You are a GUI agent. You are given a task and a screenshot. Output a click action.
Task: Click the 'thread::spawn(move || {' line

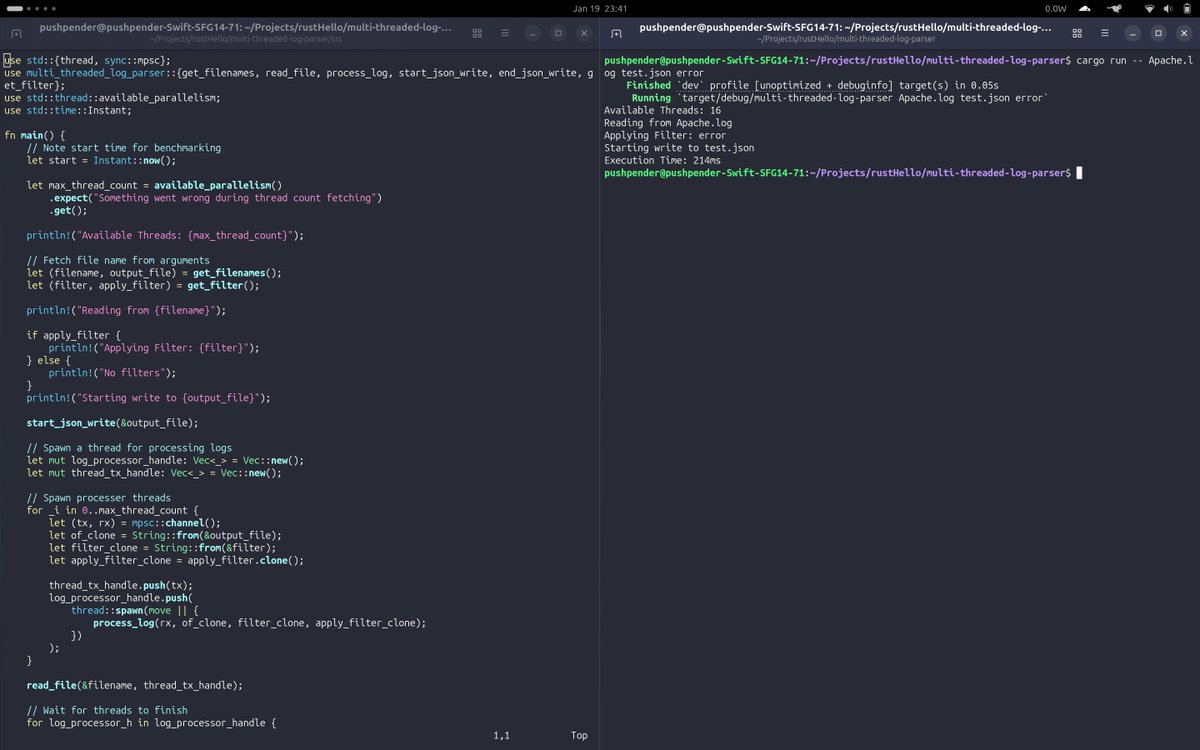click(135, 610)
